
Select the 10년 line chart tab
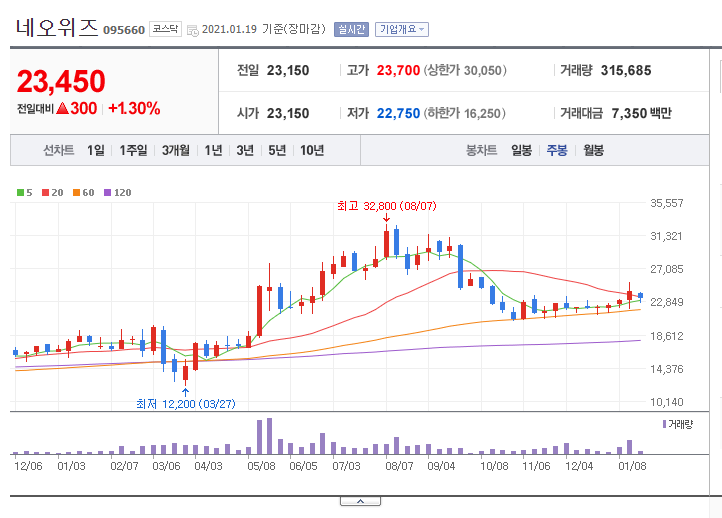pos(312,150)
